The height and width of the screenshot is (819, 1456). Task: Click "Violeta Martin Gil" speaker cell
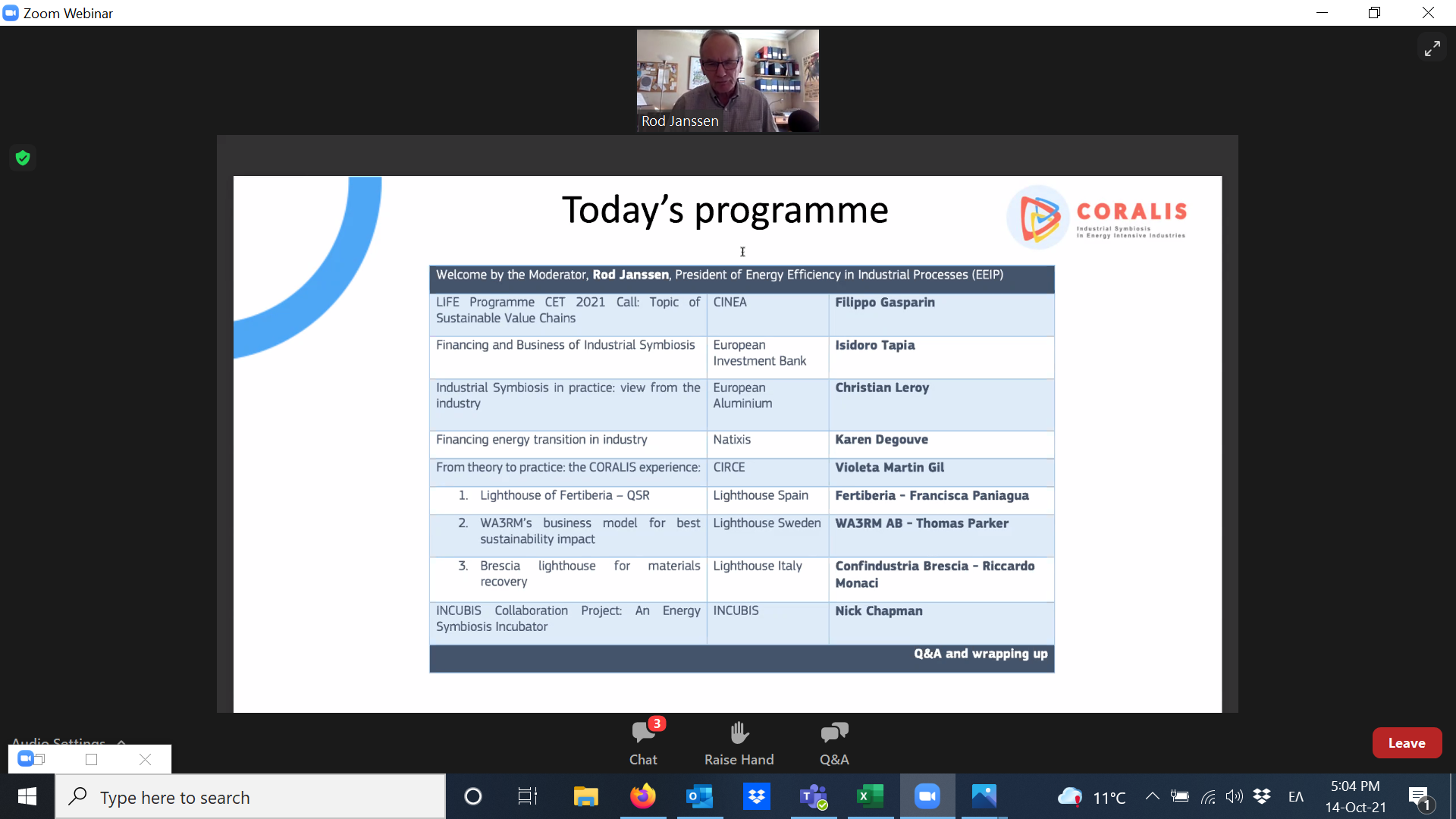(x=941, y=472)
